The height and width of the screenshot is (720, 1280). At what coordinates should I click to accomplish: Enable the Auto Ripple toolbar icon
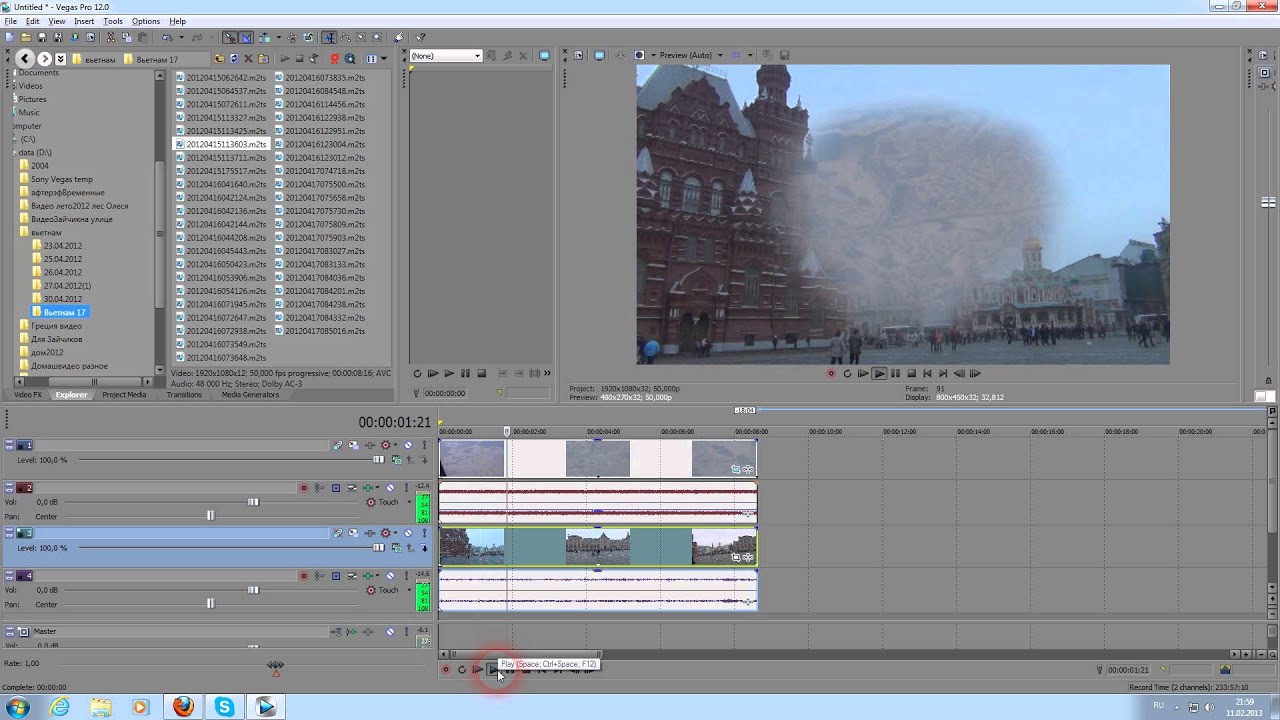[x=264, y=37]
